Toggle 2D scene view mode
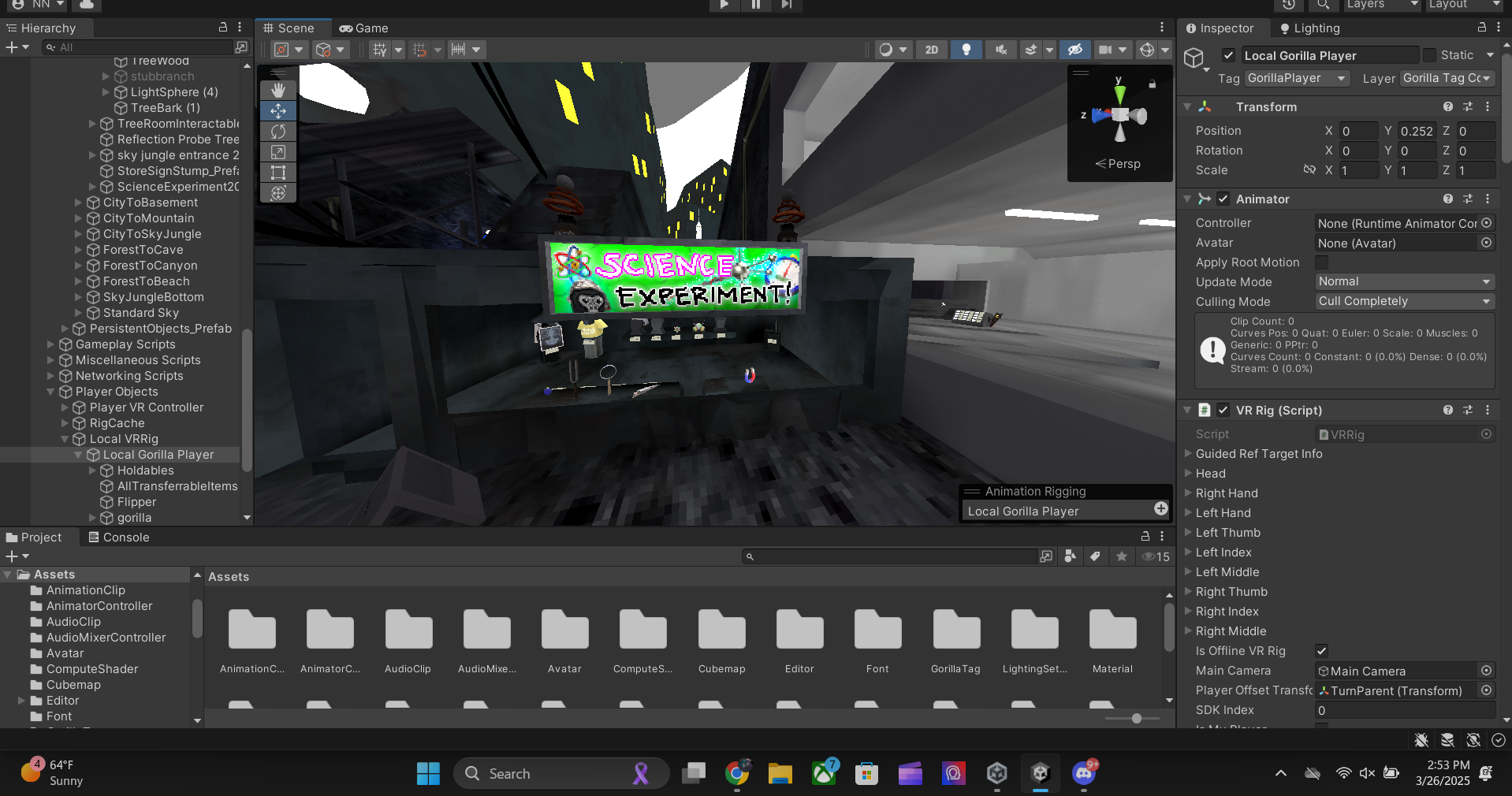 (x=932, y=50)
